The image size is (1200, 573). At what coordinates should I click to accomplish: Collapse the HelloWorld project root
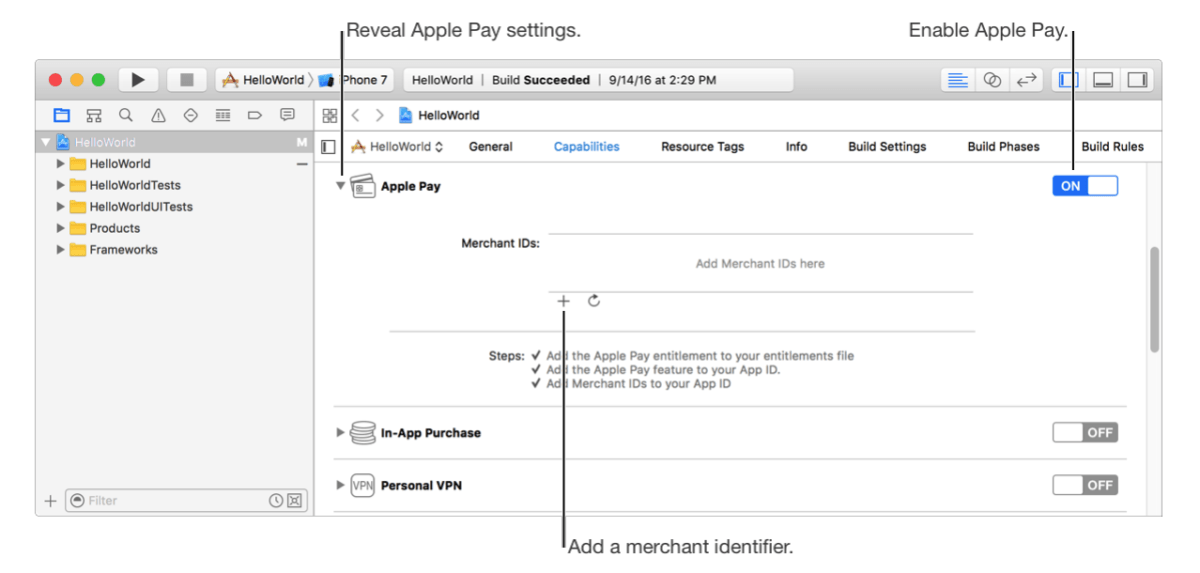point(45,142)
